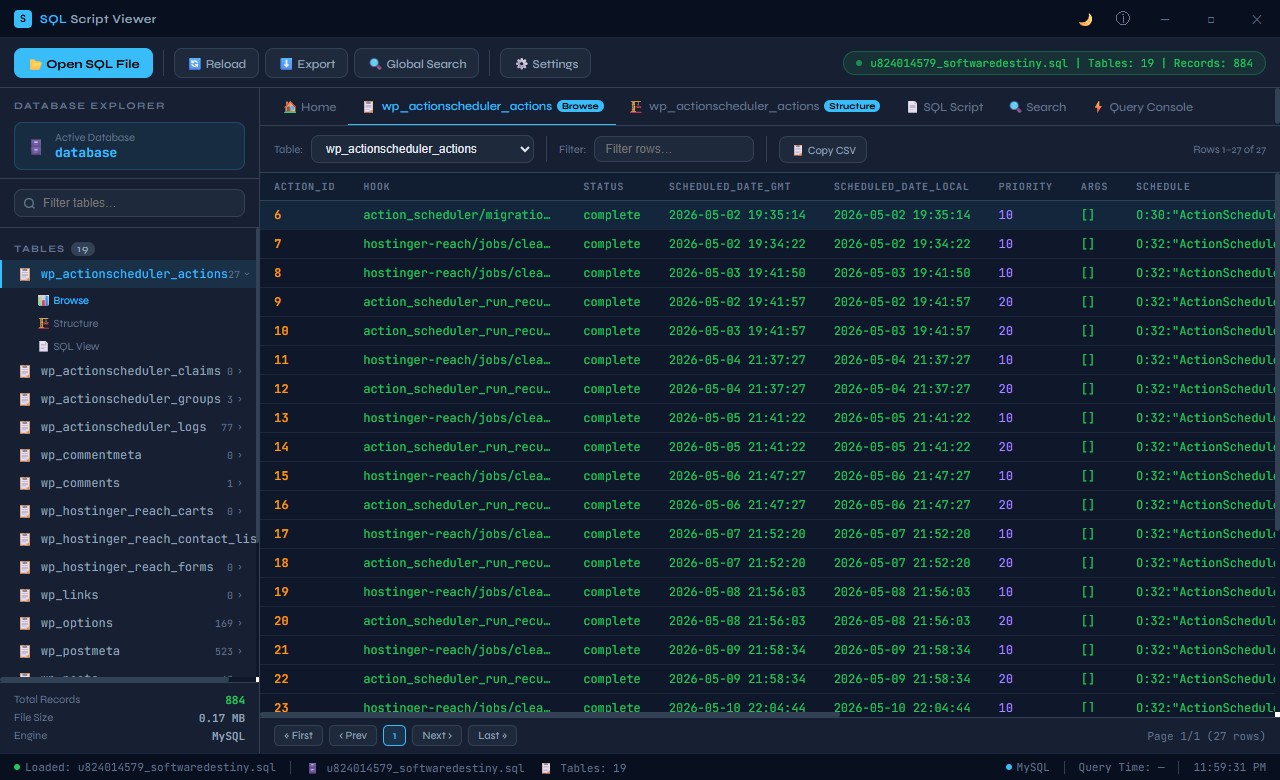Click the horizontal scrollbar below the table
1280x780 pixels.
(550, 714)
